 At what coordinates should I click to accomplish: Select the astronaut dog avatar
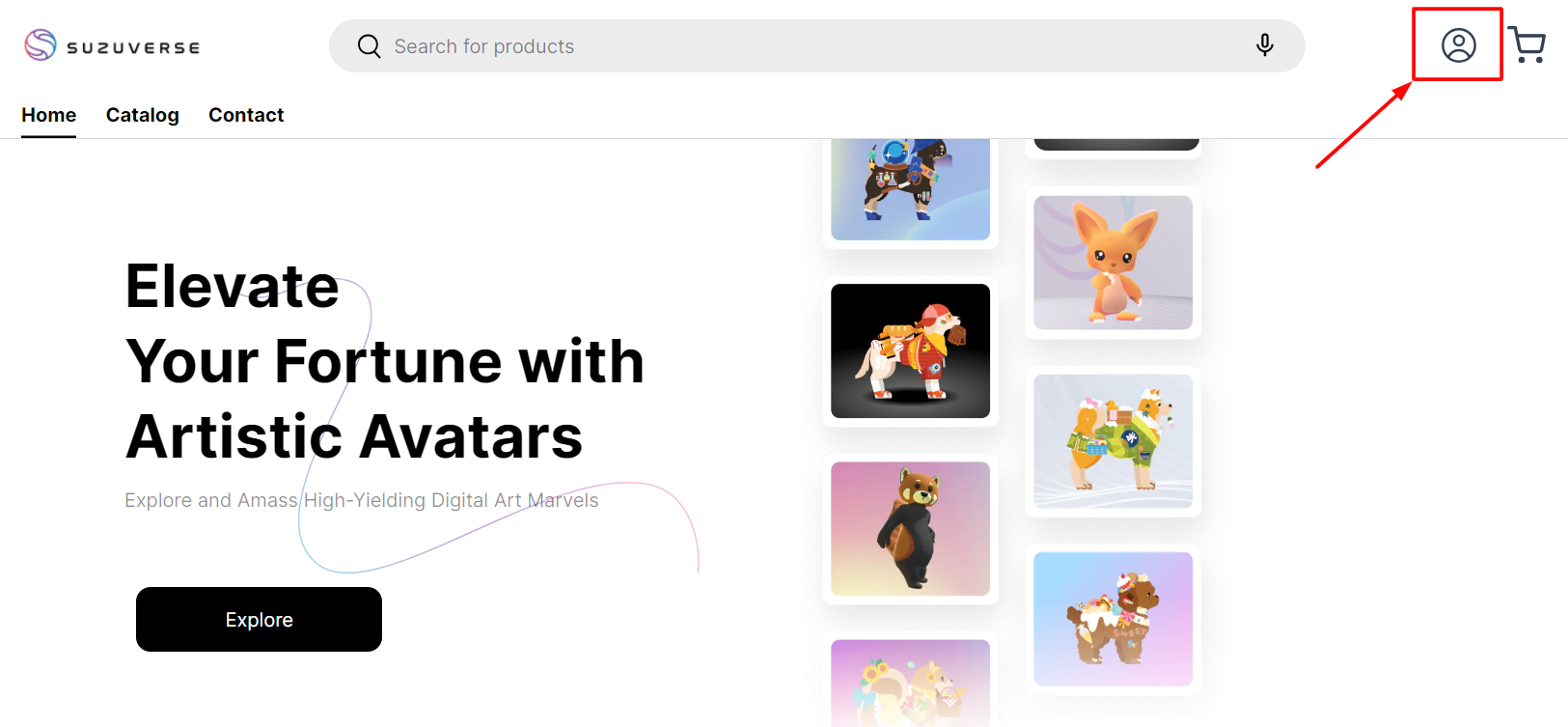pyautogui.click(x=910, y=188)
